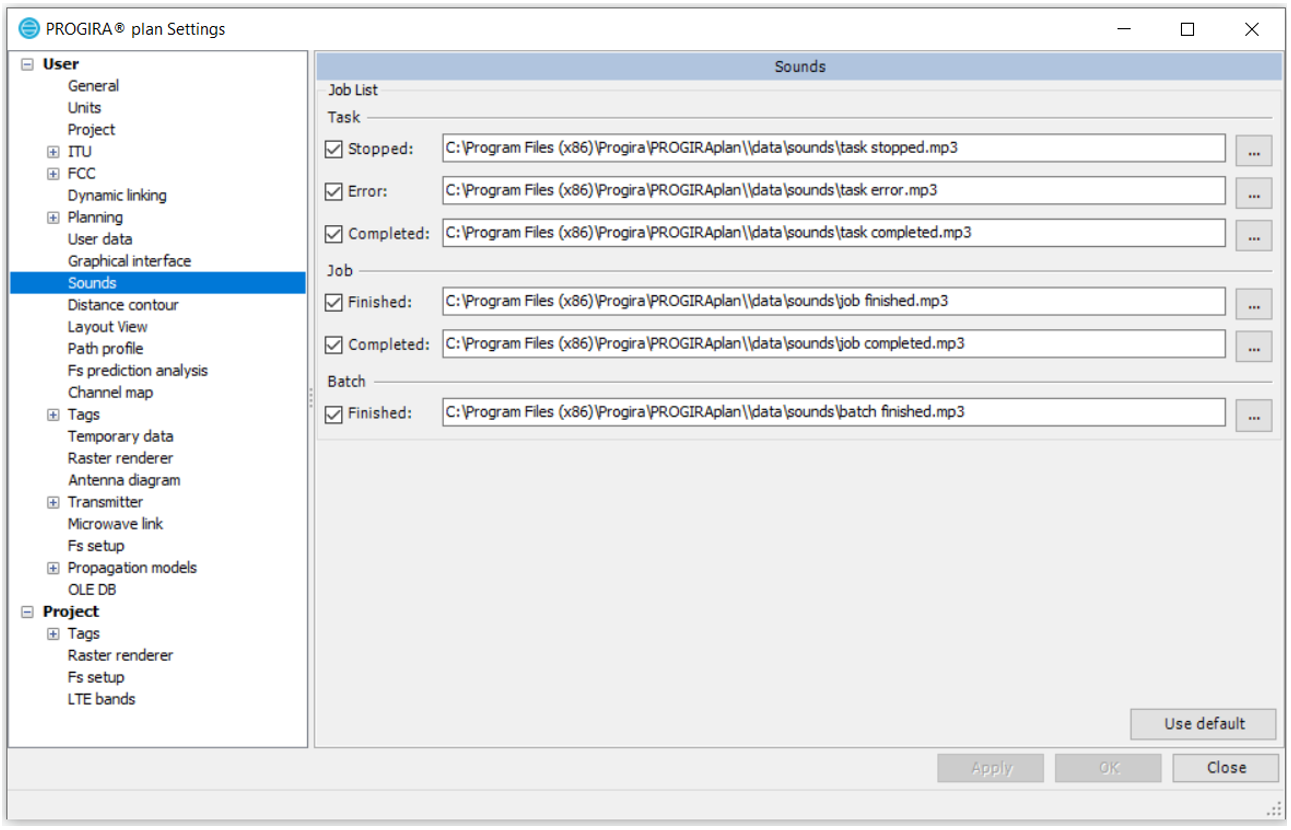Edit the Task Stopped sound path field
Viewport: 1291px width, 830px height.
click(834, 149)
